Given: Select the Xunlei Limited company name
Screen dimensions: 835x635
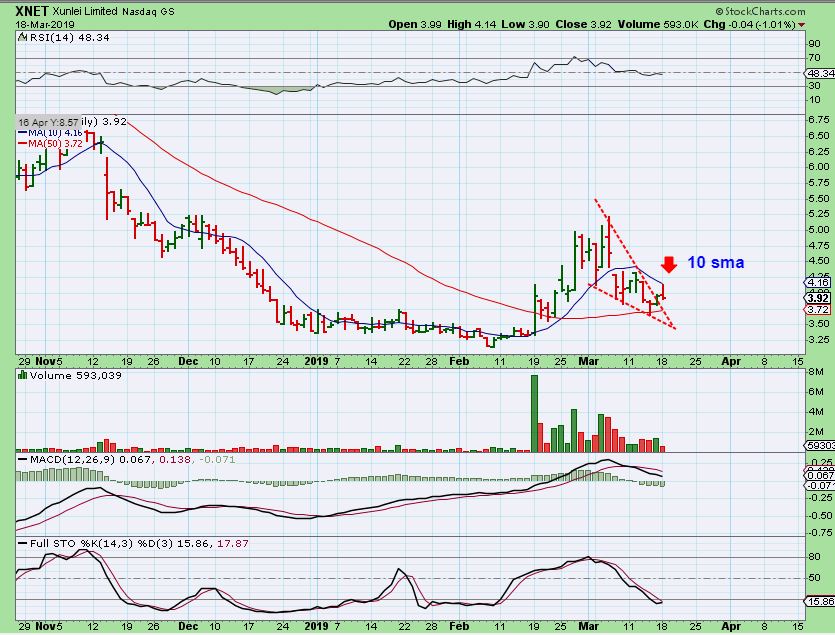Looking at the screenshot, I should 86,11.
